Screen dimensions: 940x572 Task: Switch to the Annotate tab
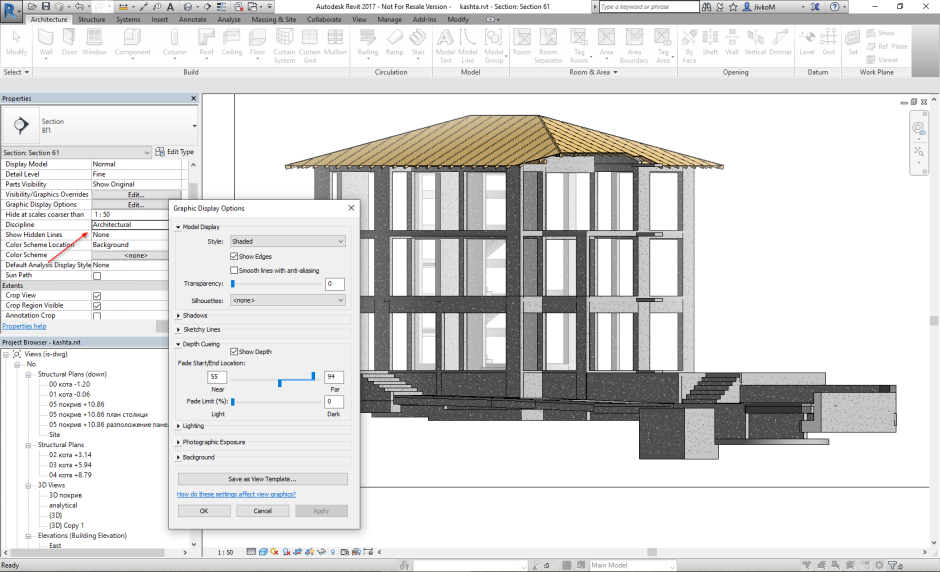[x=192, y=19]
